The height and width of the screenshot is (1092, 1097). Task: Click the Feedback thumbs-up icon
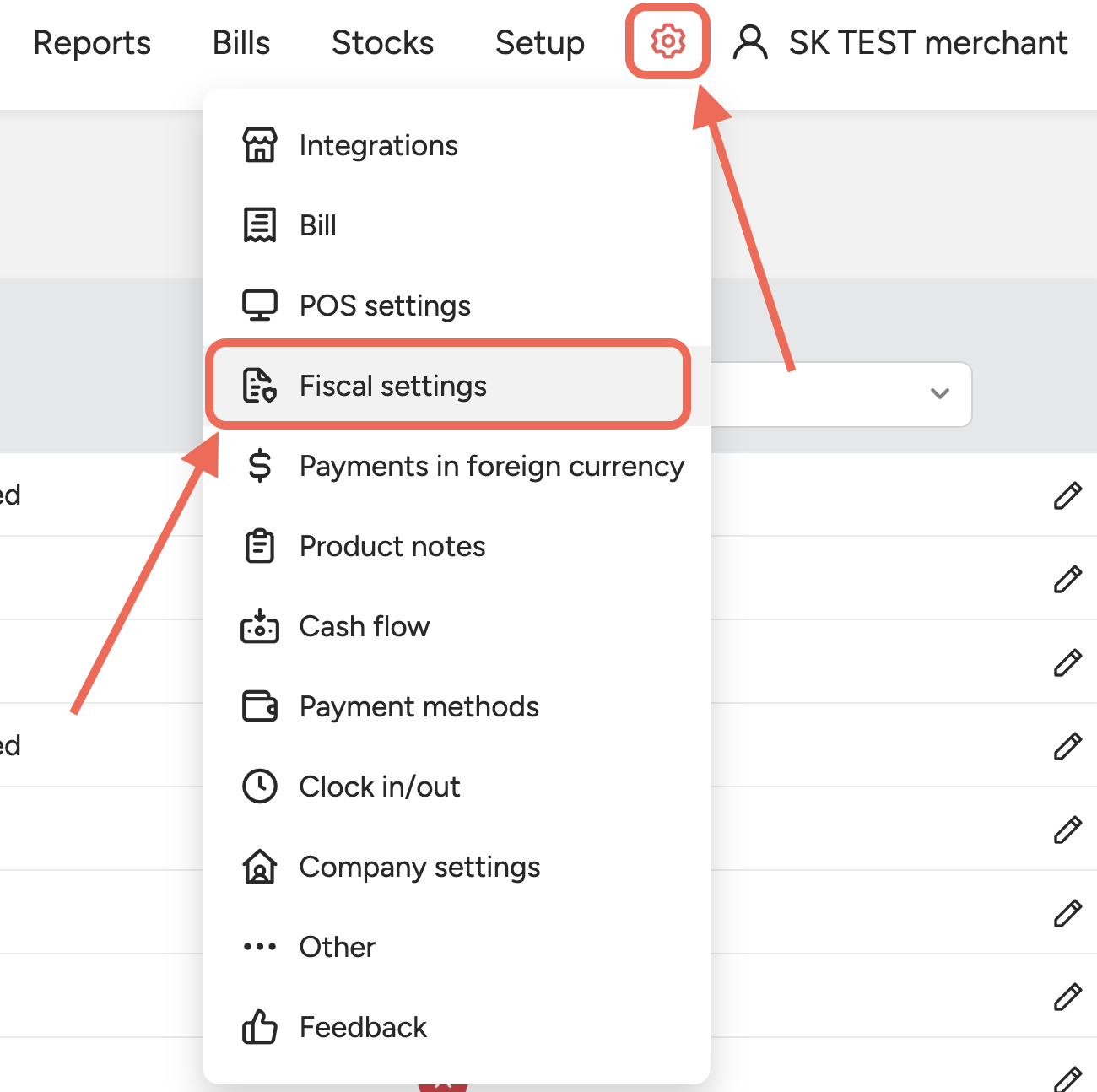pos(260,1027)
